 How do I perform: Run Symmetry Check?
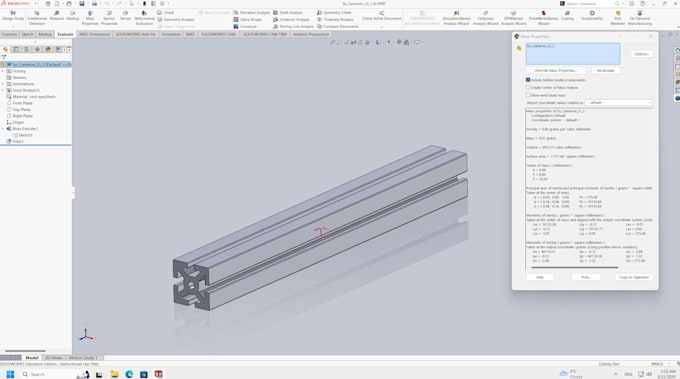[x=334, y=13]
